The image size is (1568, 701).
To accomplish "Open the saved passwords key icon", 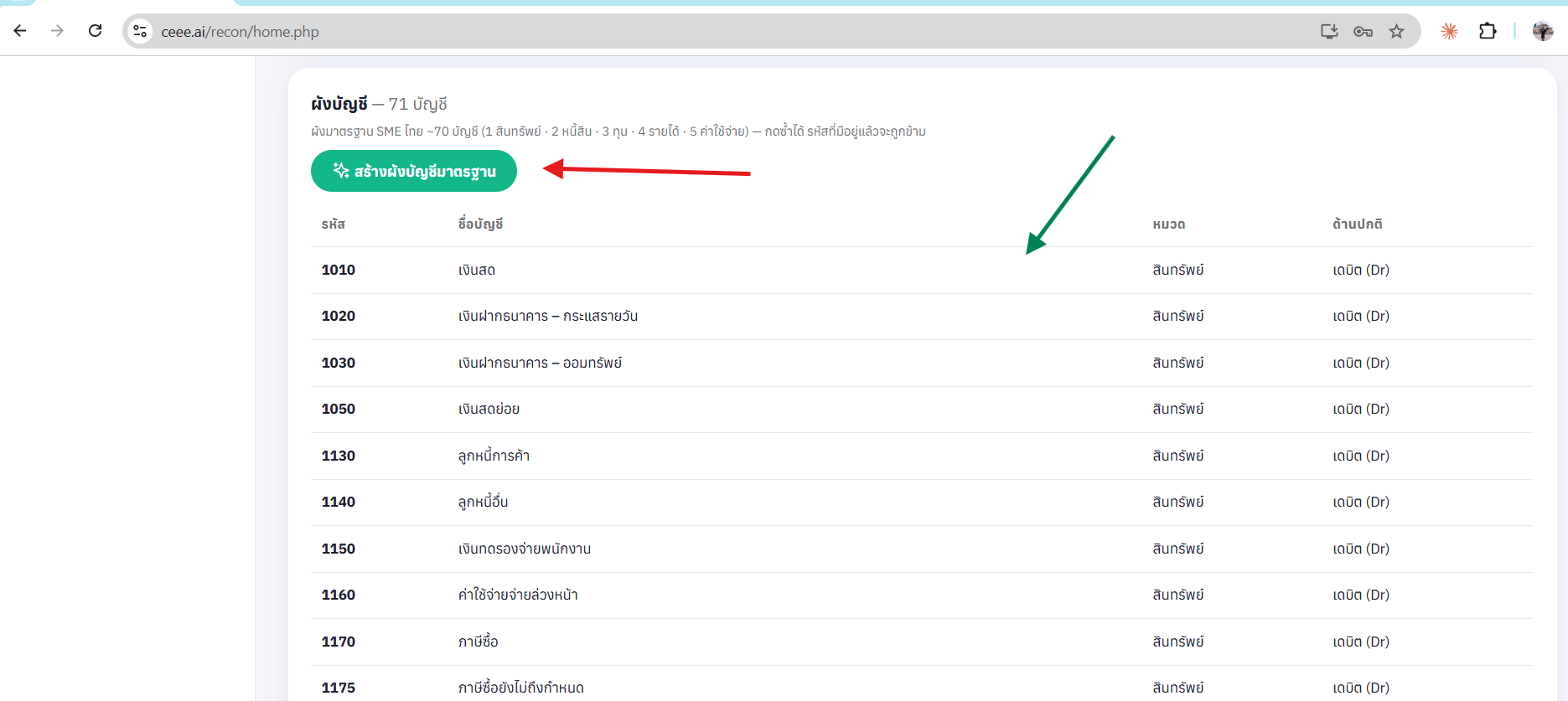I will 1363,31.
